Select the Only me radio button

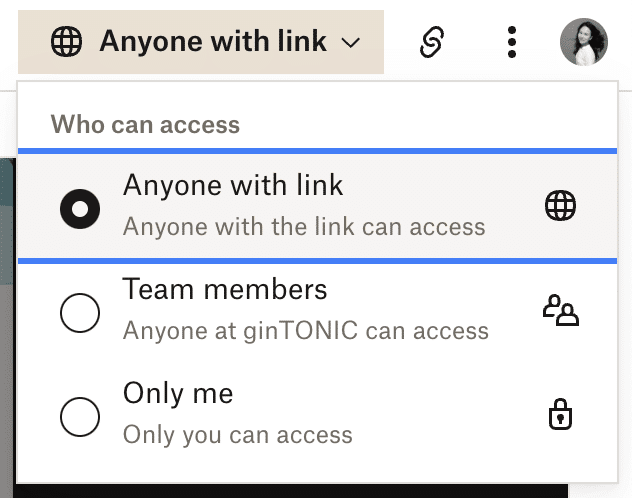pos(80,417)
